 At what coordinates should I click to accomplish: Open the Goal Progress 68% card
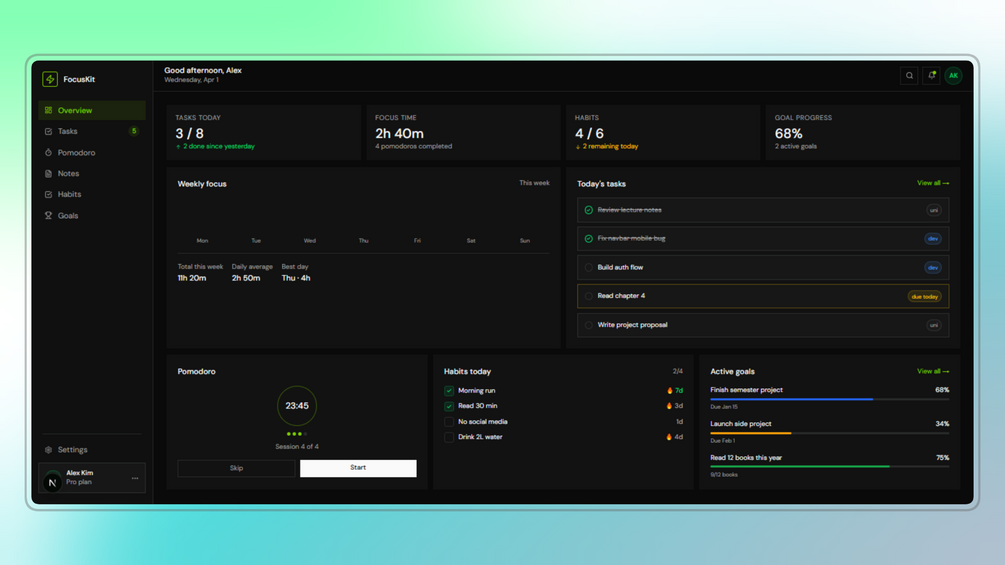863,133
